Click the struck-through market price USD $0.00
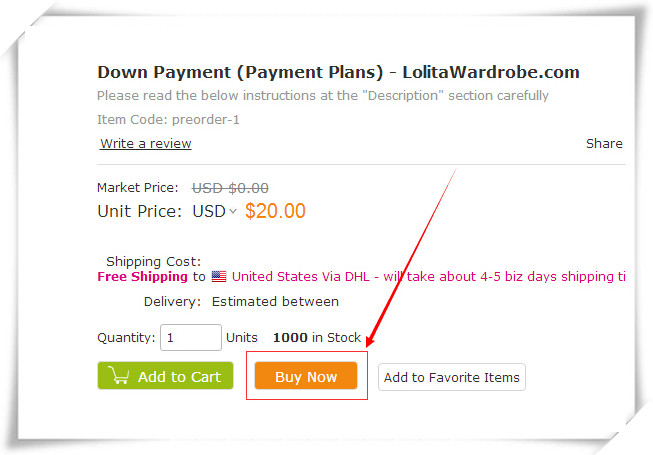653x455 pixels. [230, 188]
